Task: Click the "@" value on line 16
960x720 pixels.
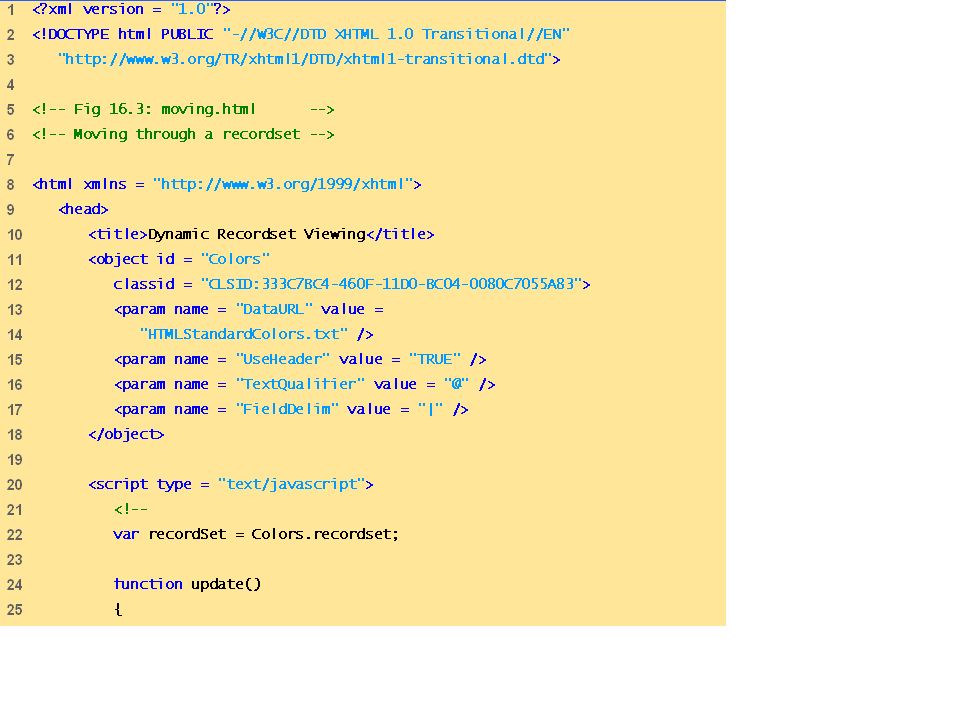Action: pyautogui.click(x=457, y=384)
